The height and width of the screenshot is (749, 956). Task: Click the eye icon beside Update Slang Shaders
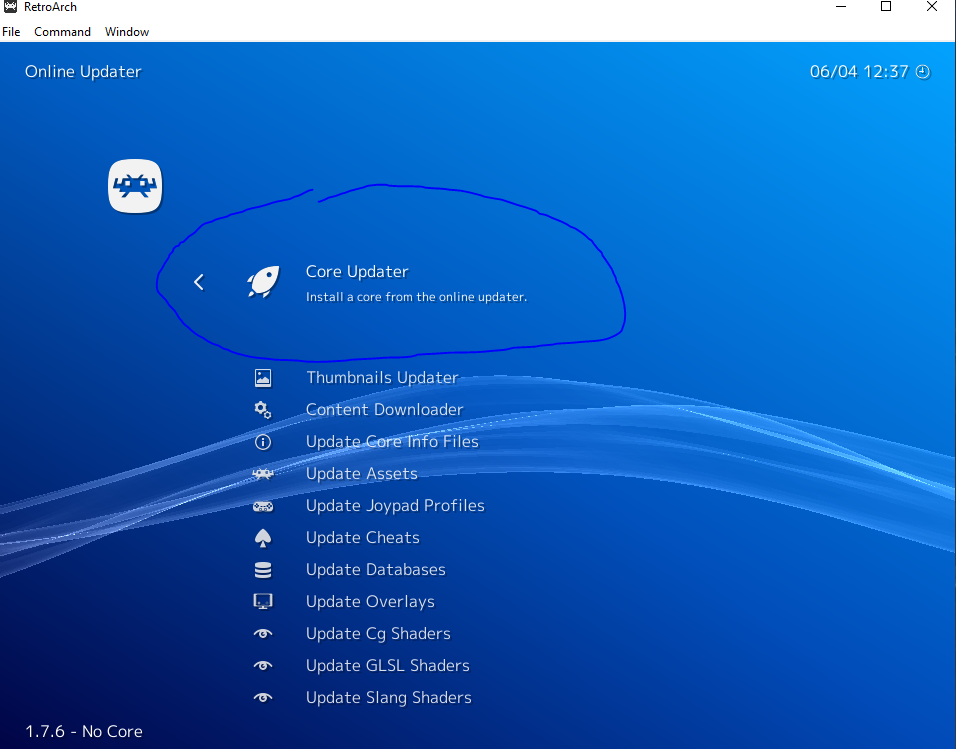pos(263,698)
